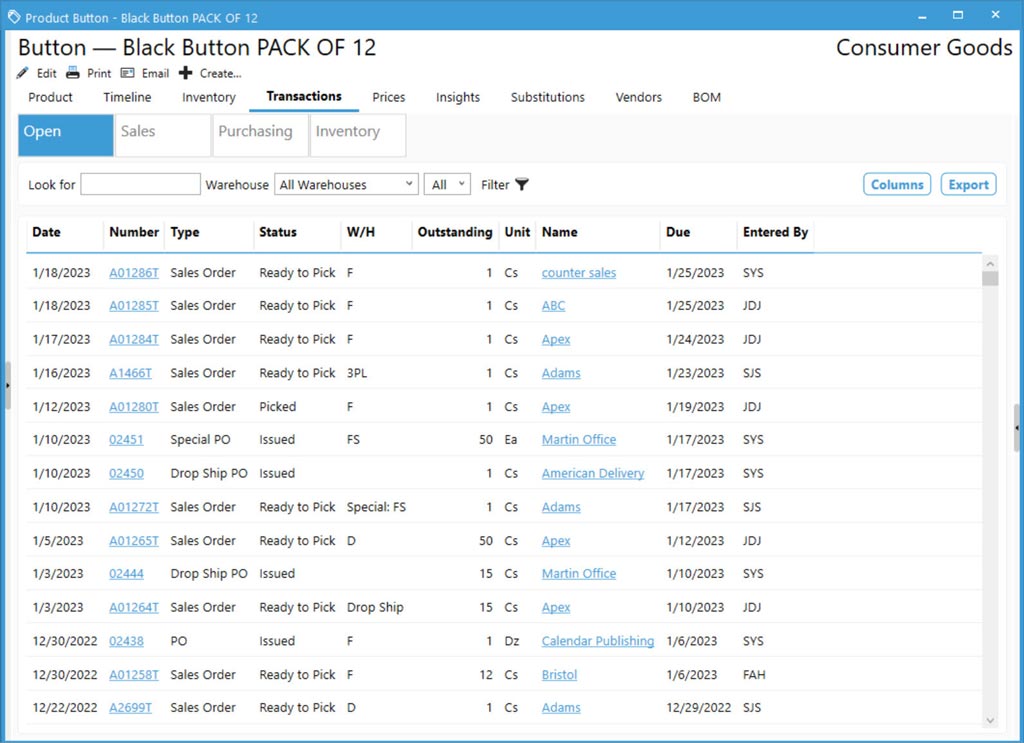Switch to the BOM tab

pyautogui.click(x=706, y=97)
